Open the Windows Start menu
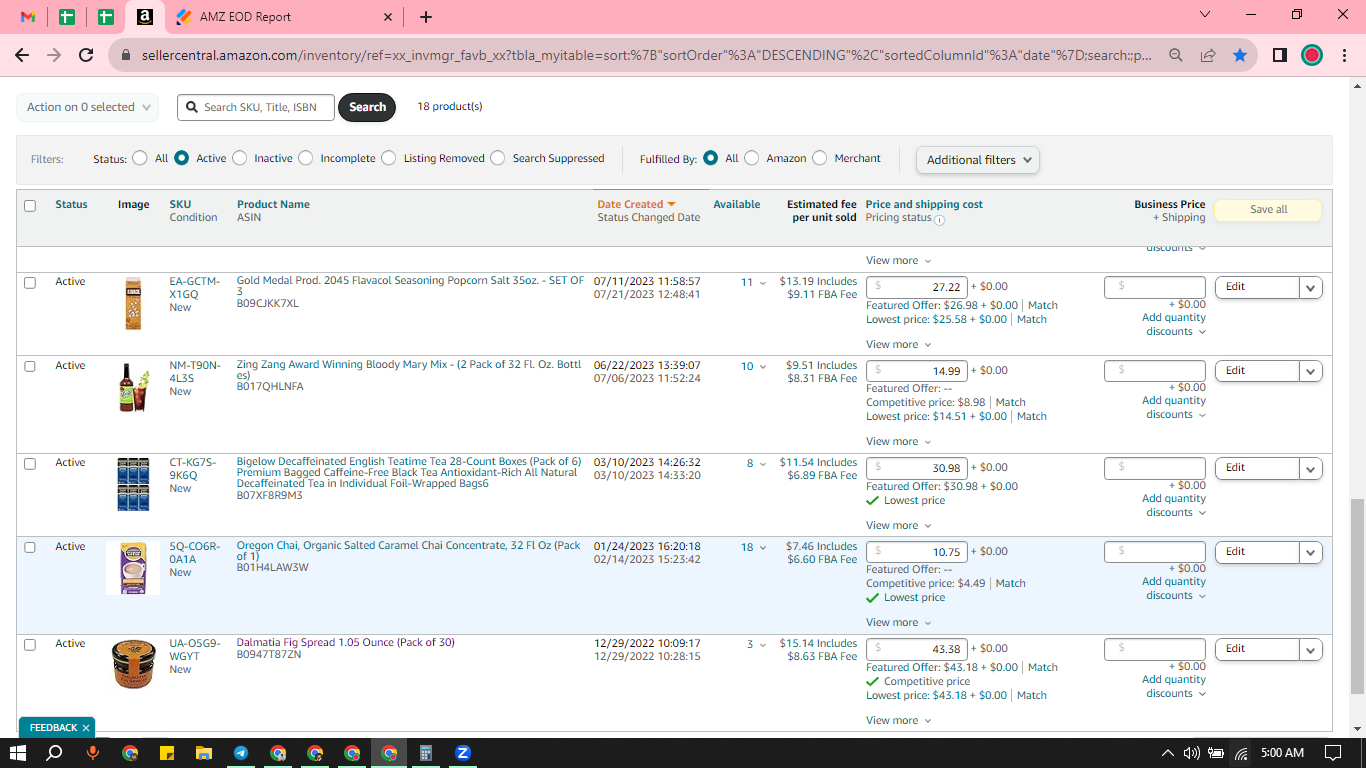This screenshot has height=768, width=1366. (18, 753)
